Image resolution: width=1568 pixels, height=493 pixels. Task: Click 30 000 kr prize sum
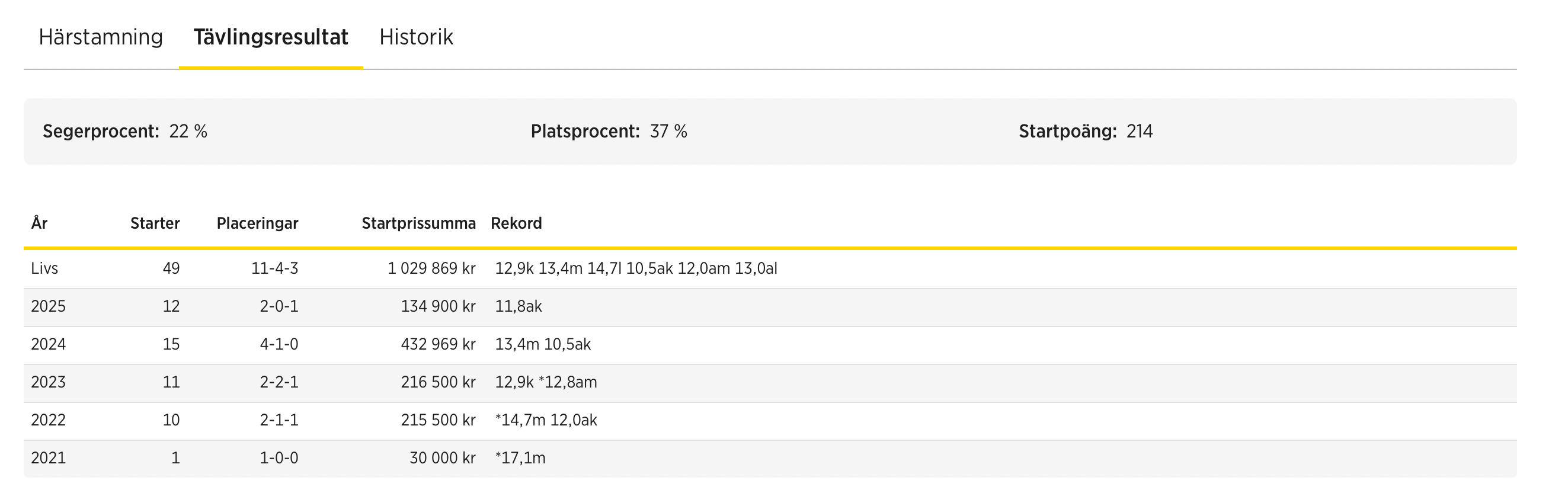[x=443, y=457]
